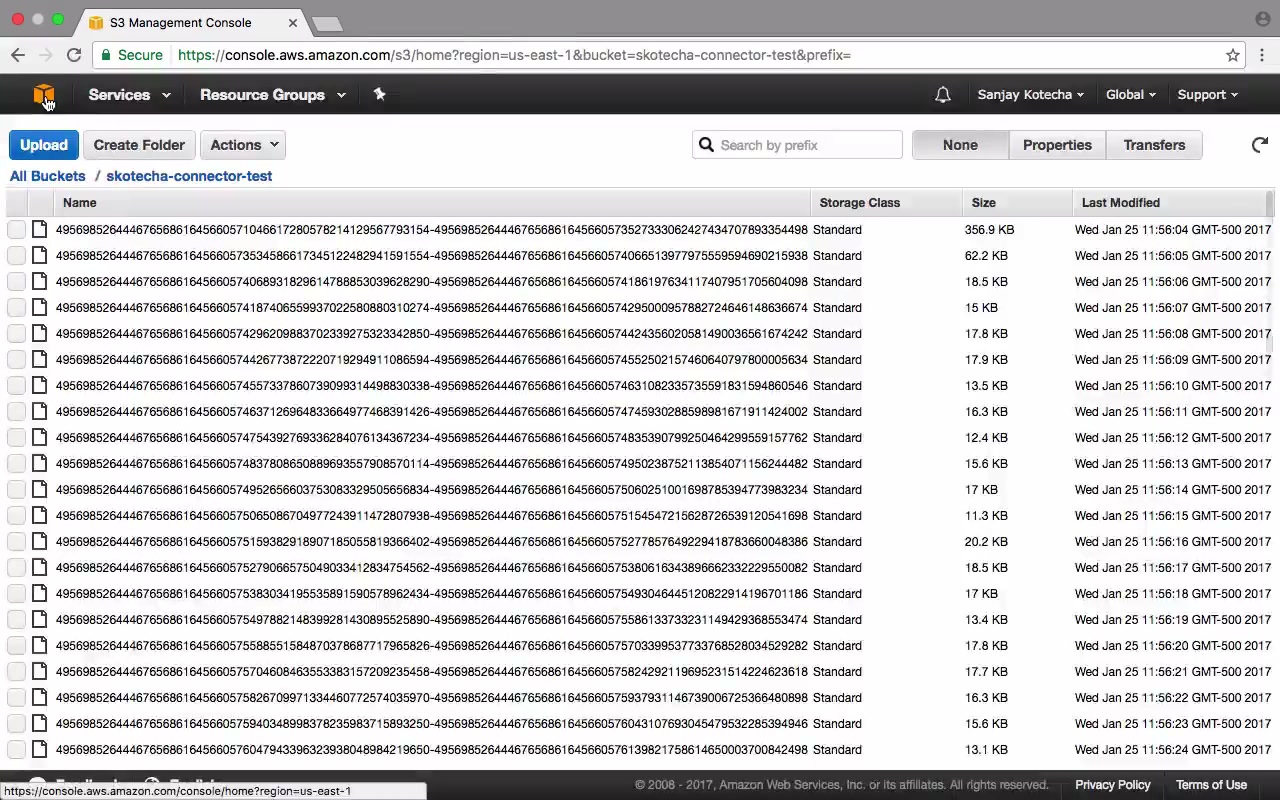
Task: Go back with browser back arrow
Action: tap(18, 55)
